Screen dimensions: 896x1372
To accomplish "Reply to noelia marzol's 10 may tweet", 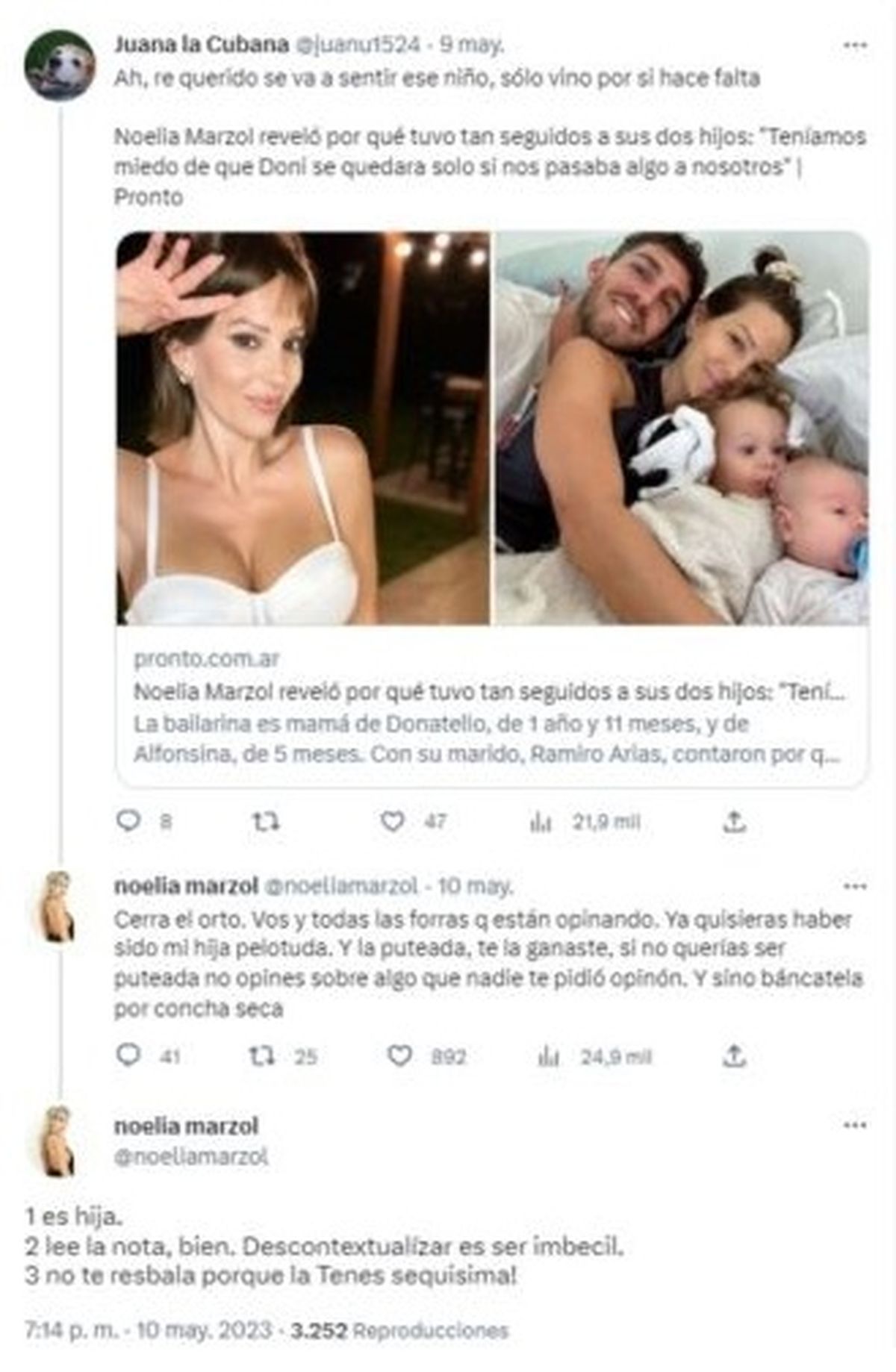I will [x=129, y=1055].
